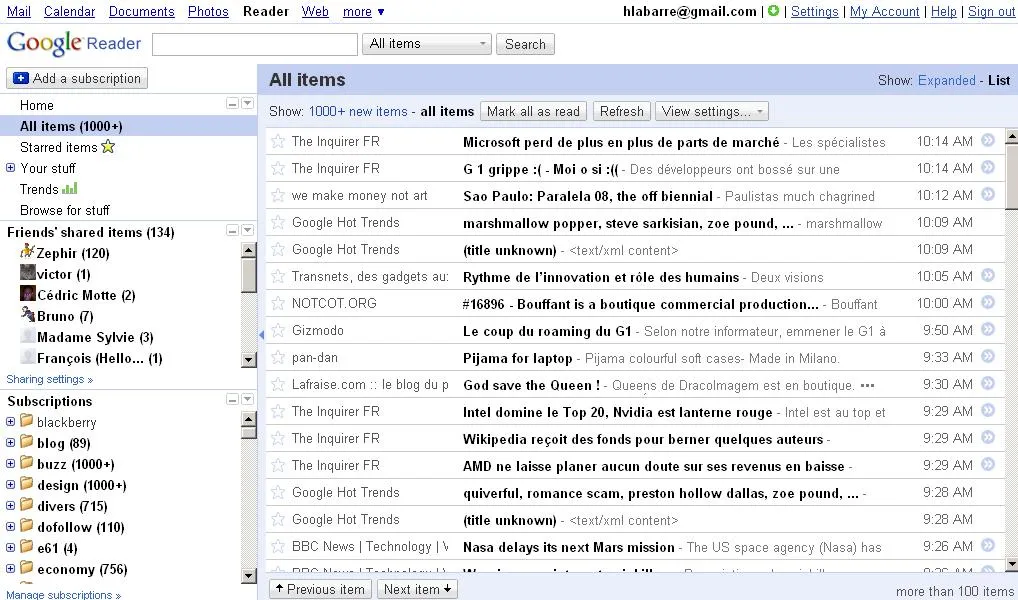Screen dimensions: 1018x600
Task: Open the View settings dropdown
Action: point(712,111)
